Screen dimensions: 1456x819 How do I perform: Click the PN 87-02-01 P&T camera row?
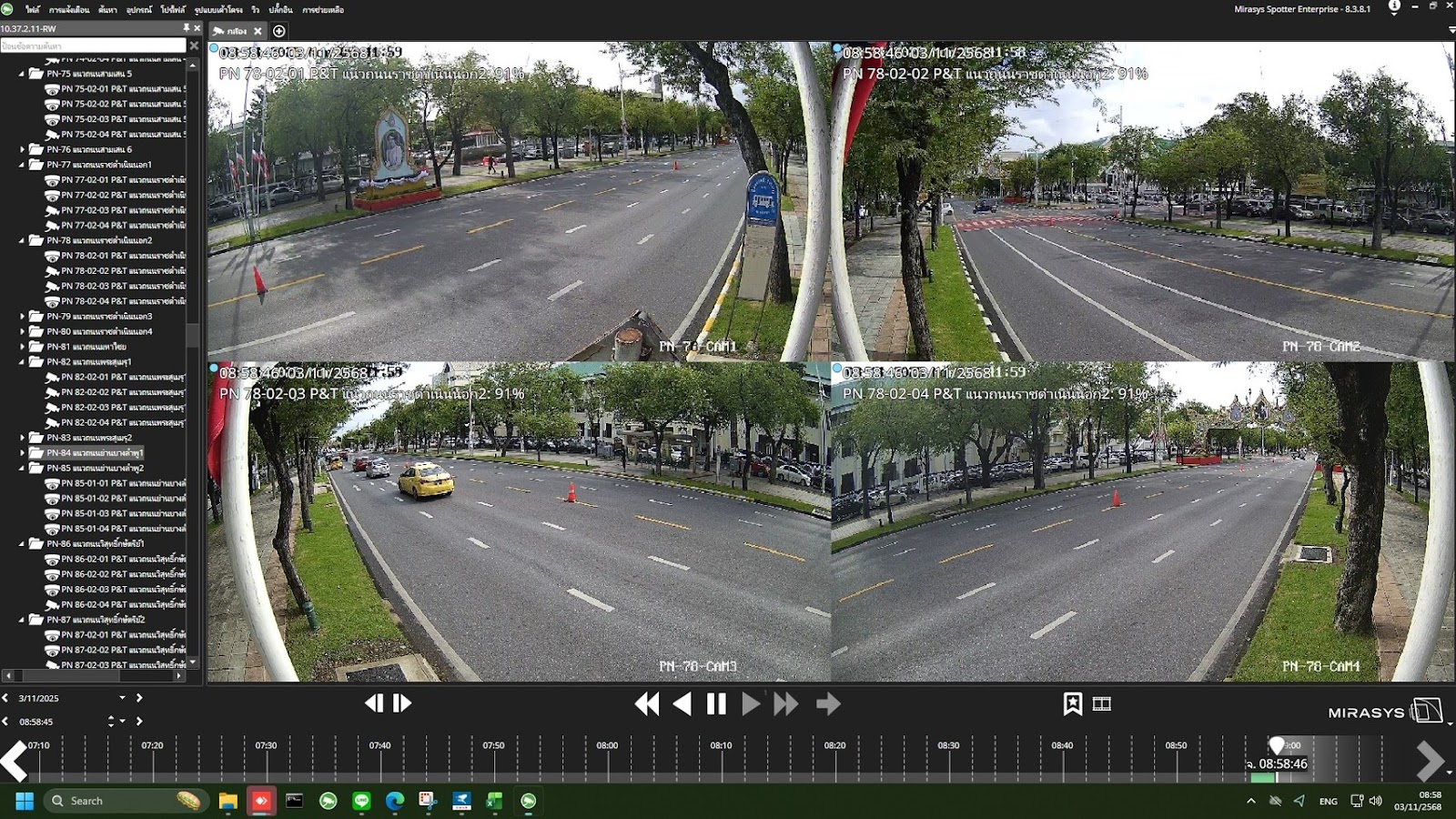115,635
